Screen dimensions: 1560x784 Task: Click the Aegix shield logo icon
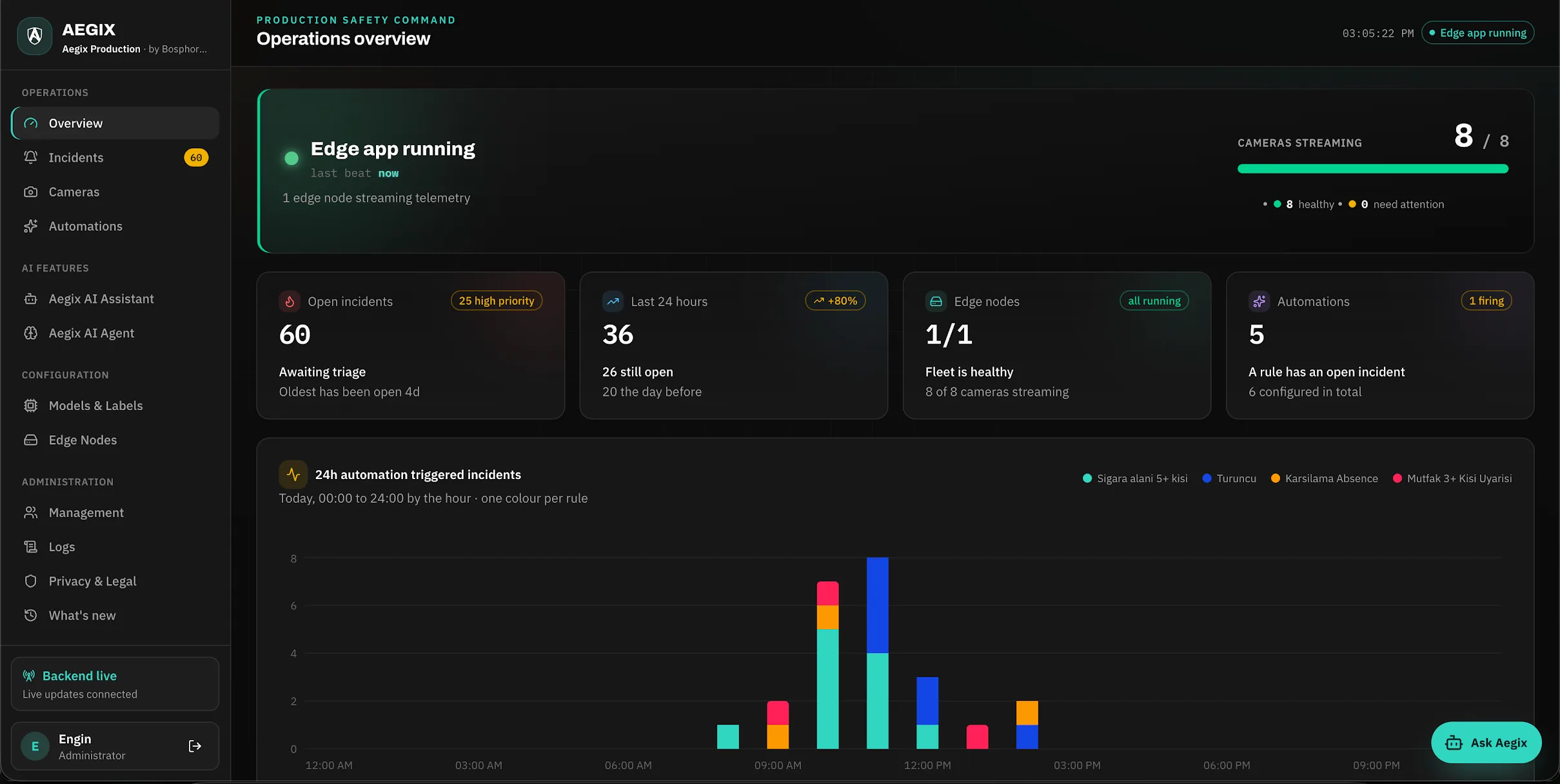point(35,36)
